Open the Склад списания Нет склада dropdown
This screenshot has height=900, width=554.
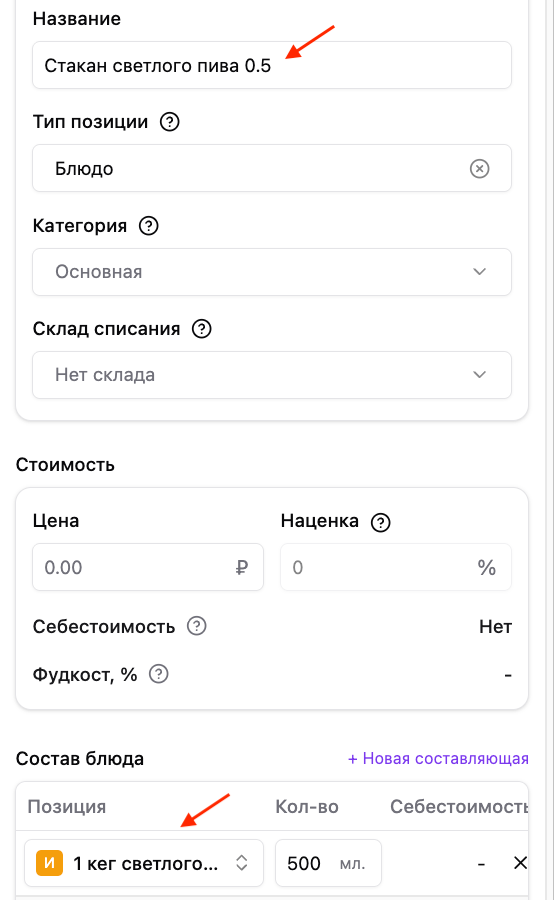point(272,375)
